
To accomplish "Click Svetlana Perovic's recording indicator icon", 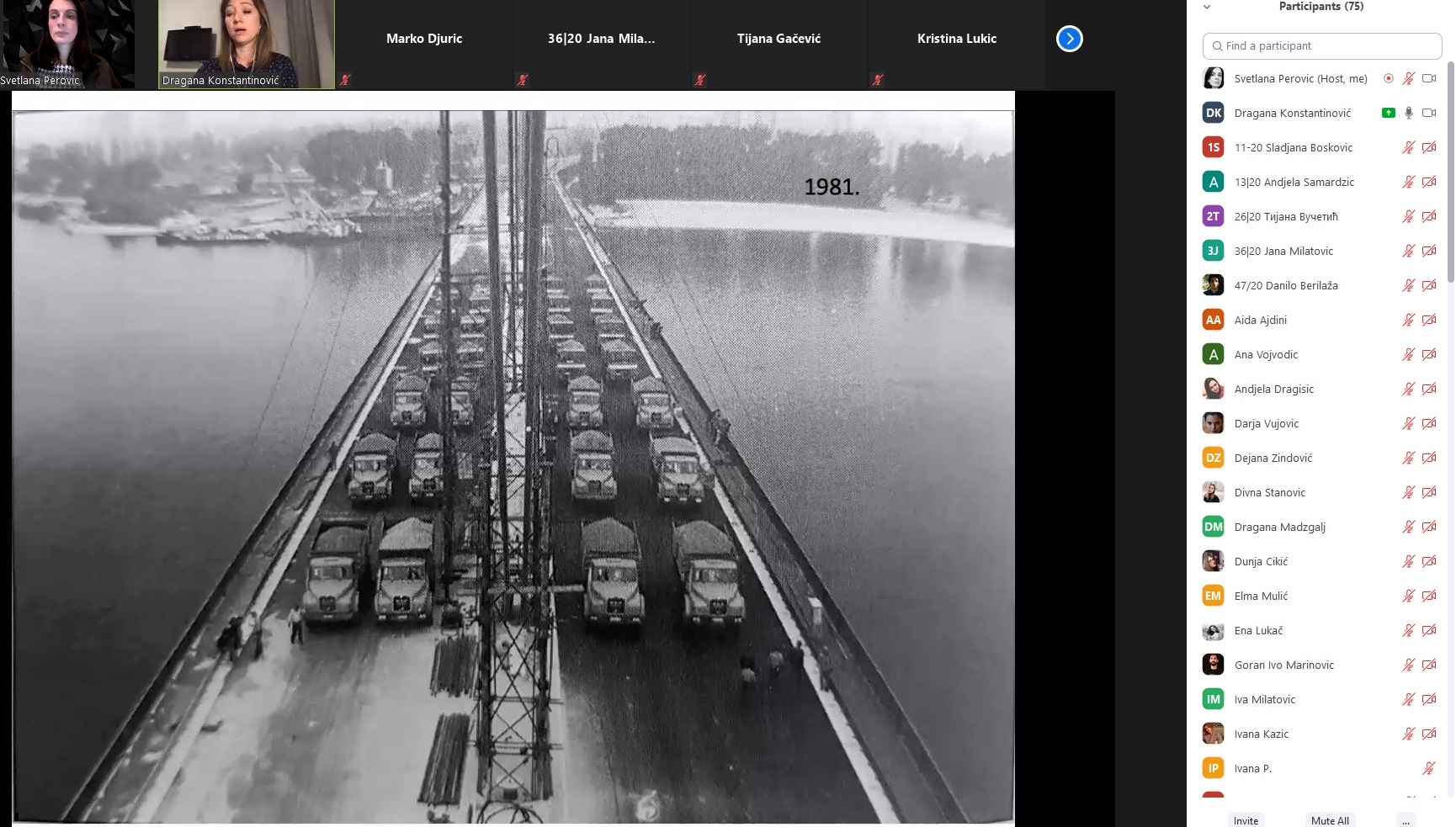I will (1389, 78).
